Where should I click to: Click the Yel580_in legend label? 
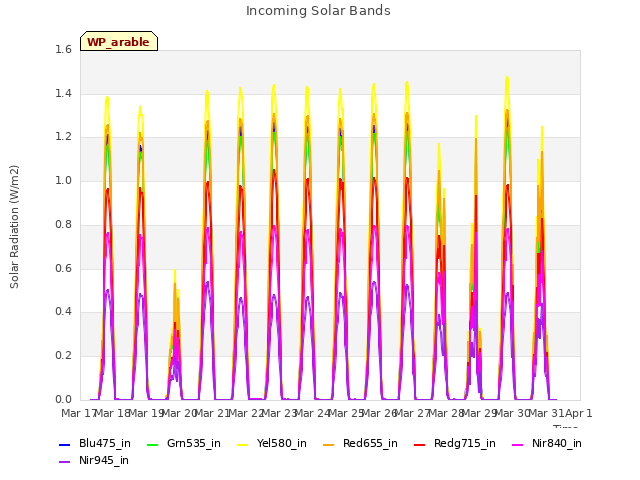click(282, 443)
